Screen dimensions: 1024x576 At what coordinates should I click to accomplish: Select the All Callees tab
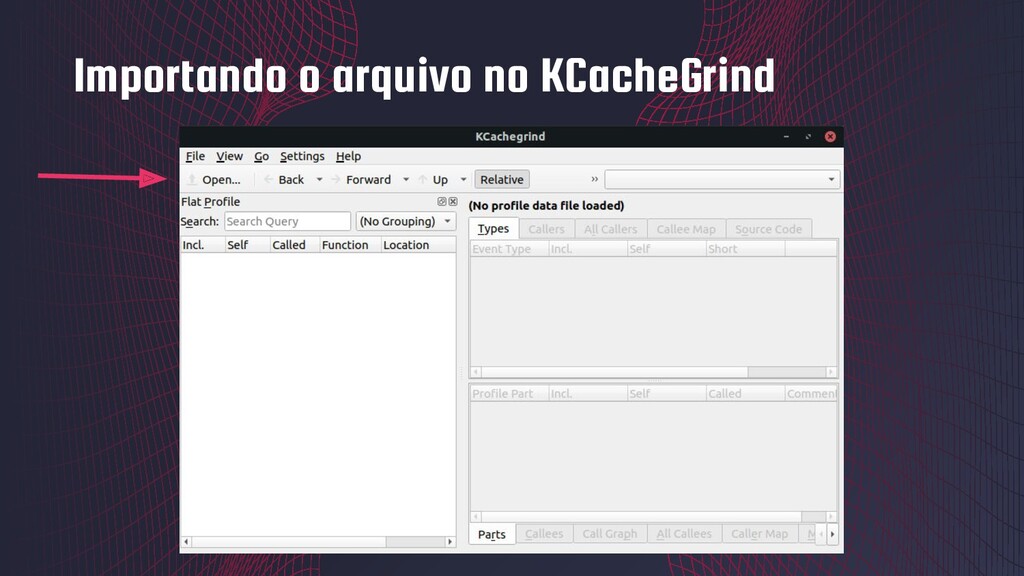(684, 534)
